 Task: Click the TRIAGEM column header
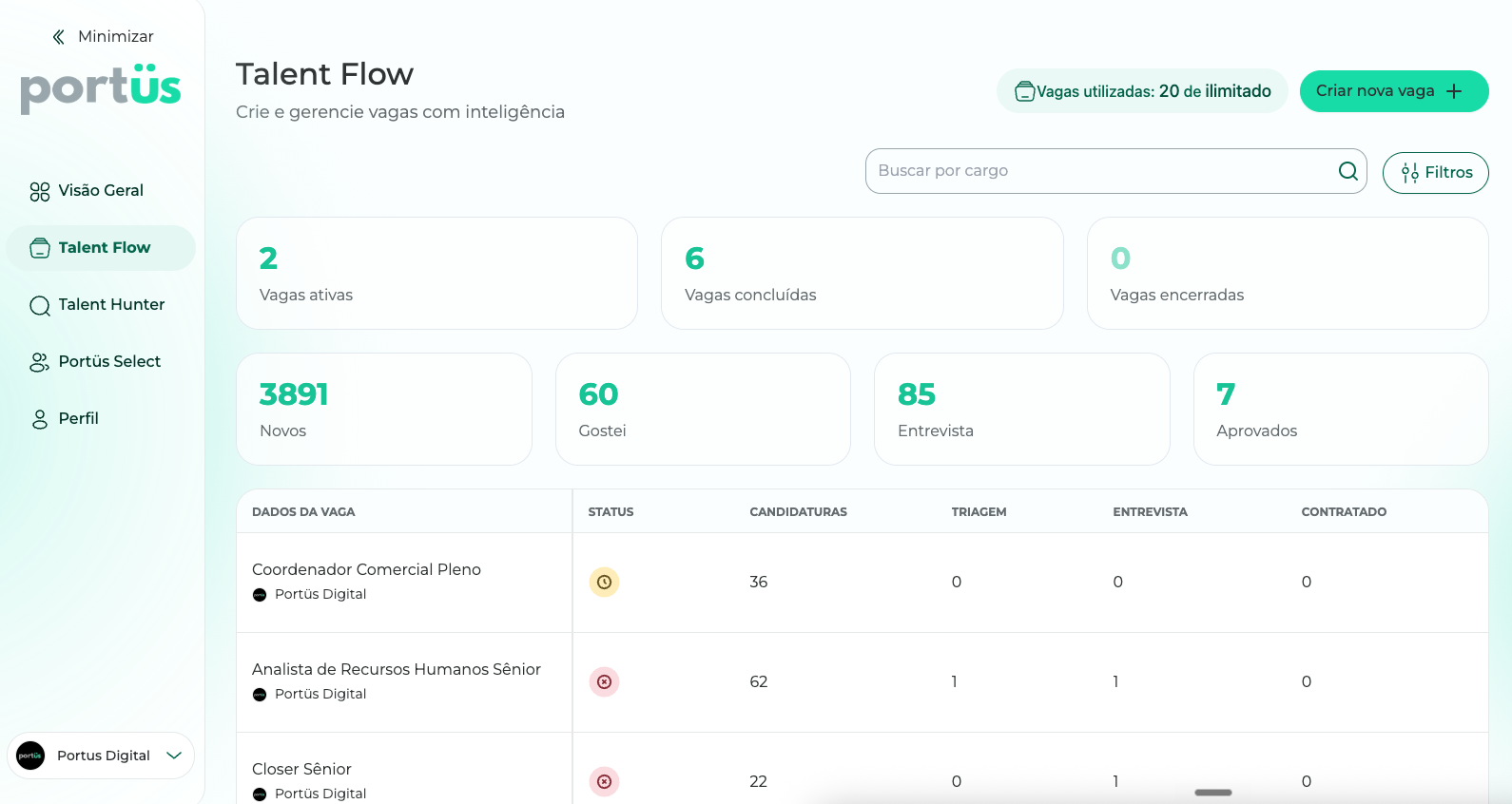pyautogui.click(x=979, y=512)
